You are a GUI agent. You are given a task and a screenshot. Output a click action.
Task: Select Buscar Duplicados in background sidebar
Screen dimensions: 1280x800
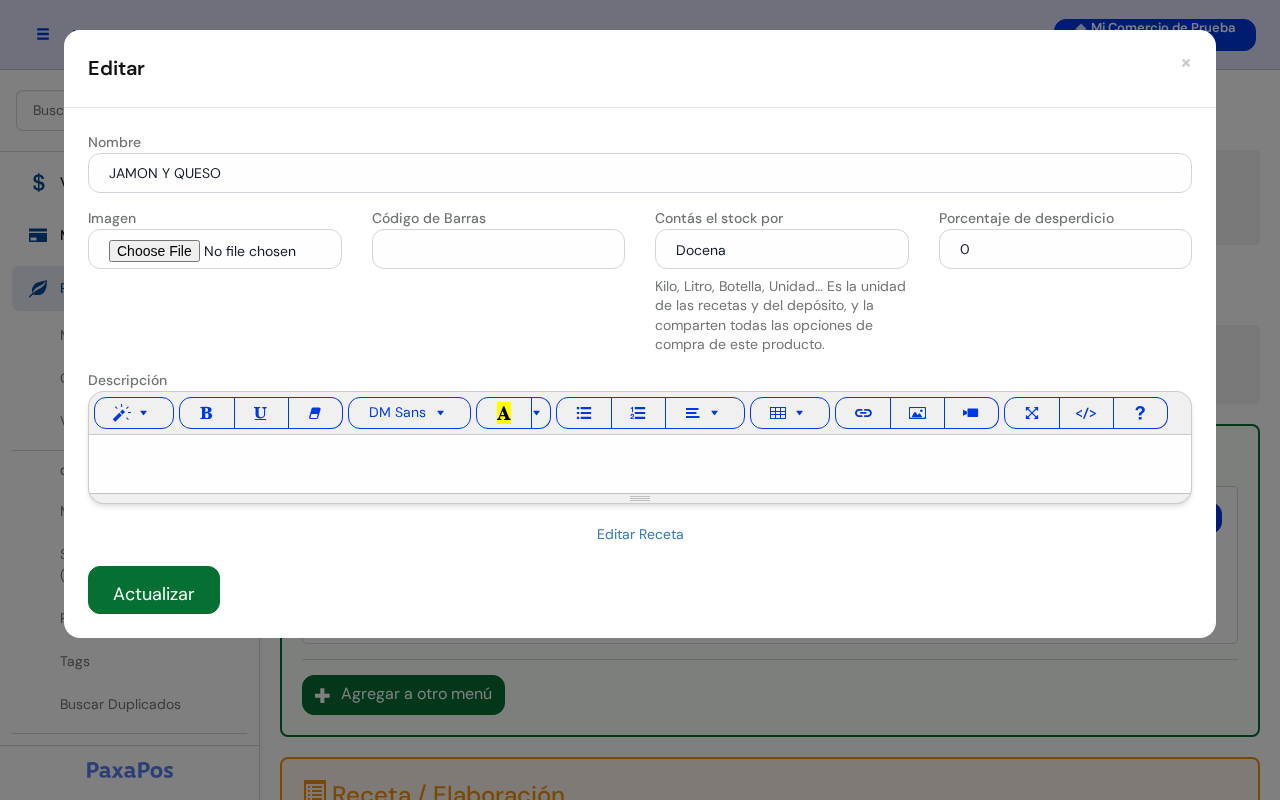click(120, 704)
